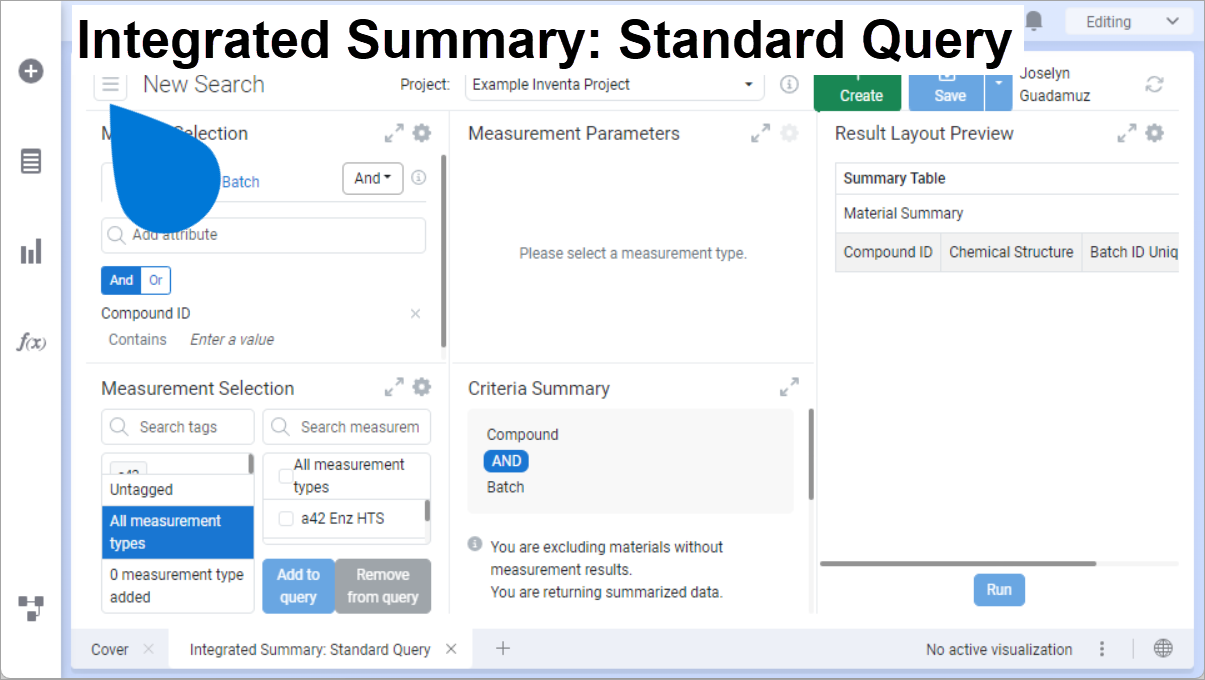Switch the And/Or toggle to Or
The width and height of the screenshot is (1205, 680).
[155, 280]
